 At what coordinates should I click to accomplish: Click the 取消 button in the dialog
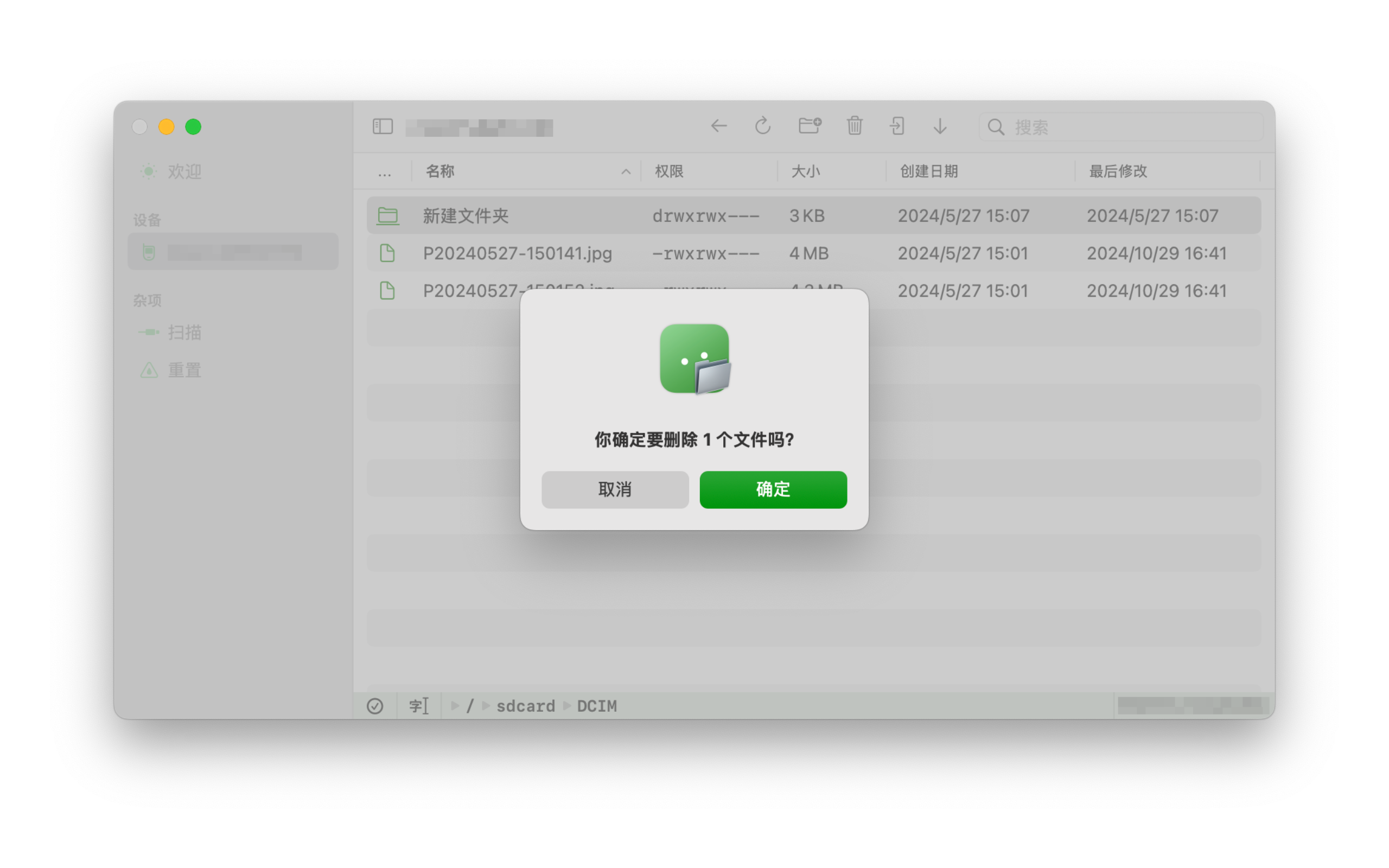click(x=615, y=489)
